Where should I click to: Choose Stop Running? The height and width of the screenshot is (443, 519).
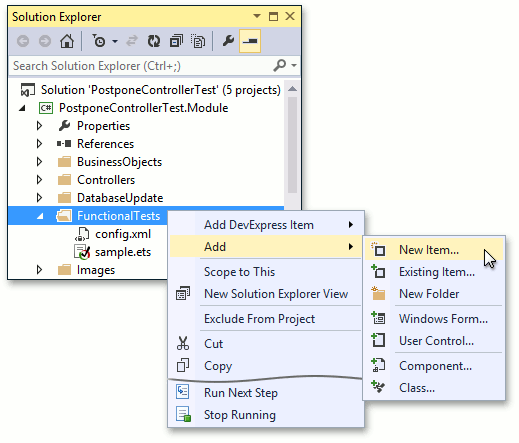tap(266, 415)
